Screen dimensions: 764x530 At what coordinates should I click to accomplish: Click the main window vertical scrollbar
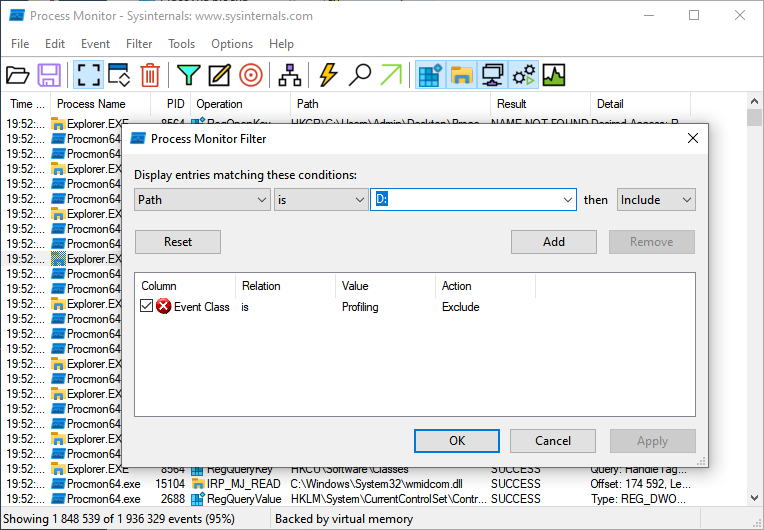[x=755, y=300]
